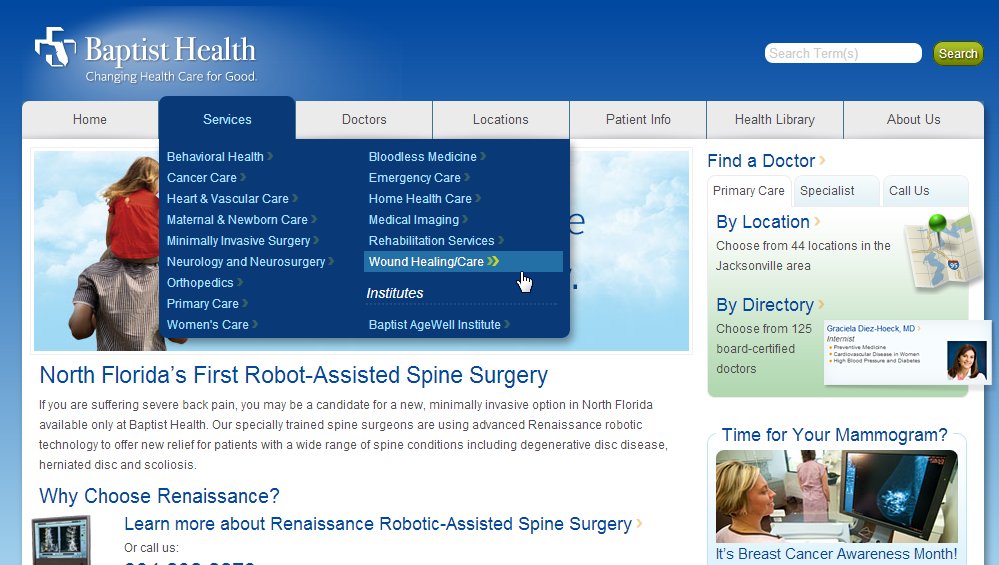The height and width of the screenshot is (565, 999).
Task: Open the Health Library tab
Action: click(775, 120)
